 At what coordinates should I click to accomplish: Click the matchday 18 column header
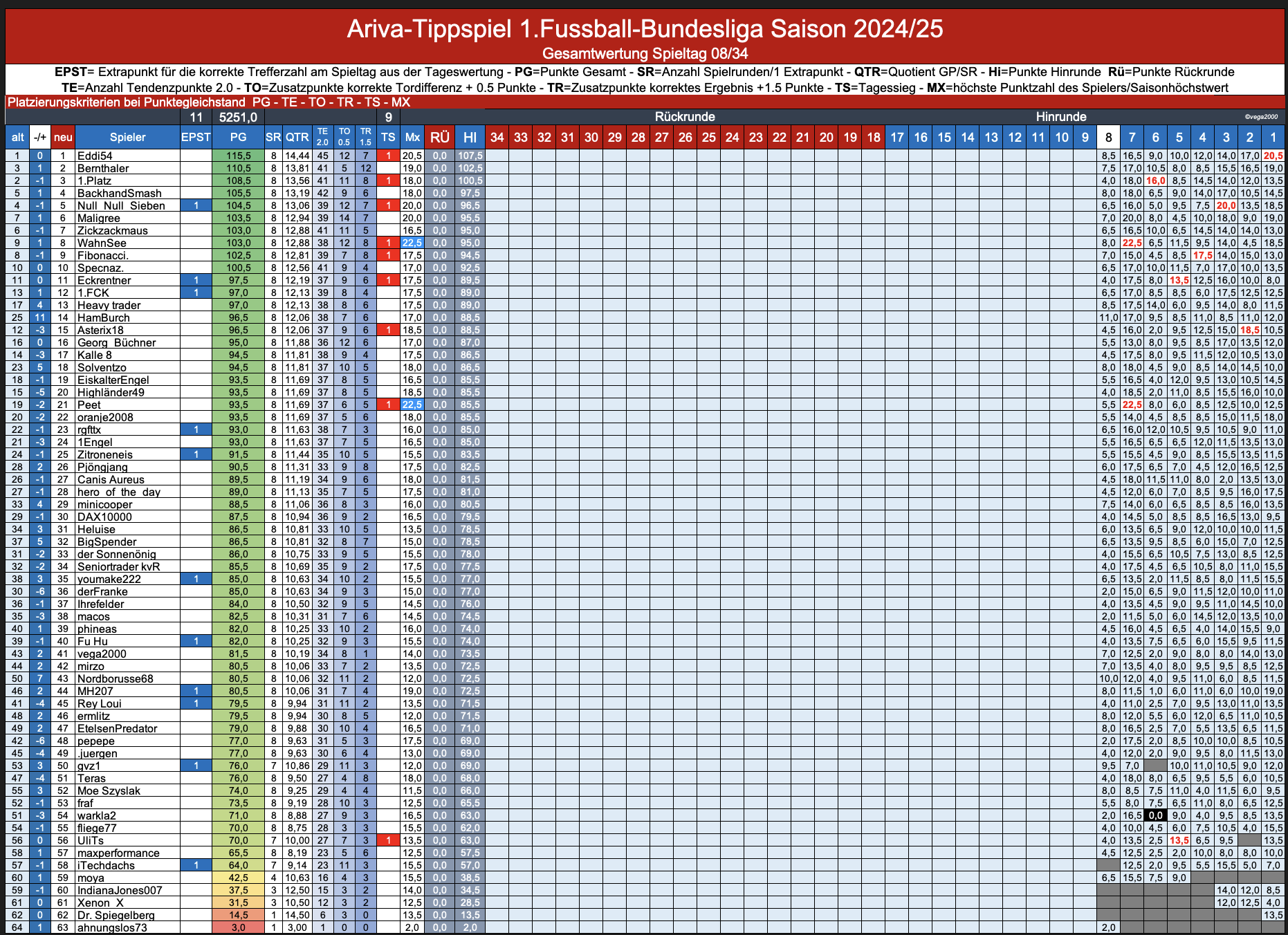pyautogui.click(x=874, y=137)
